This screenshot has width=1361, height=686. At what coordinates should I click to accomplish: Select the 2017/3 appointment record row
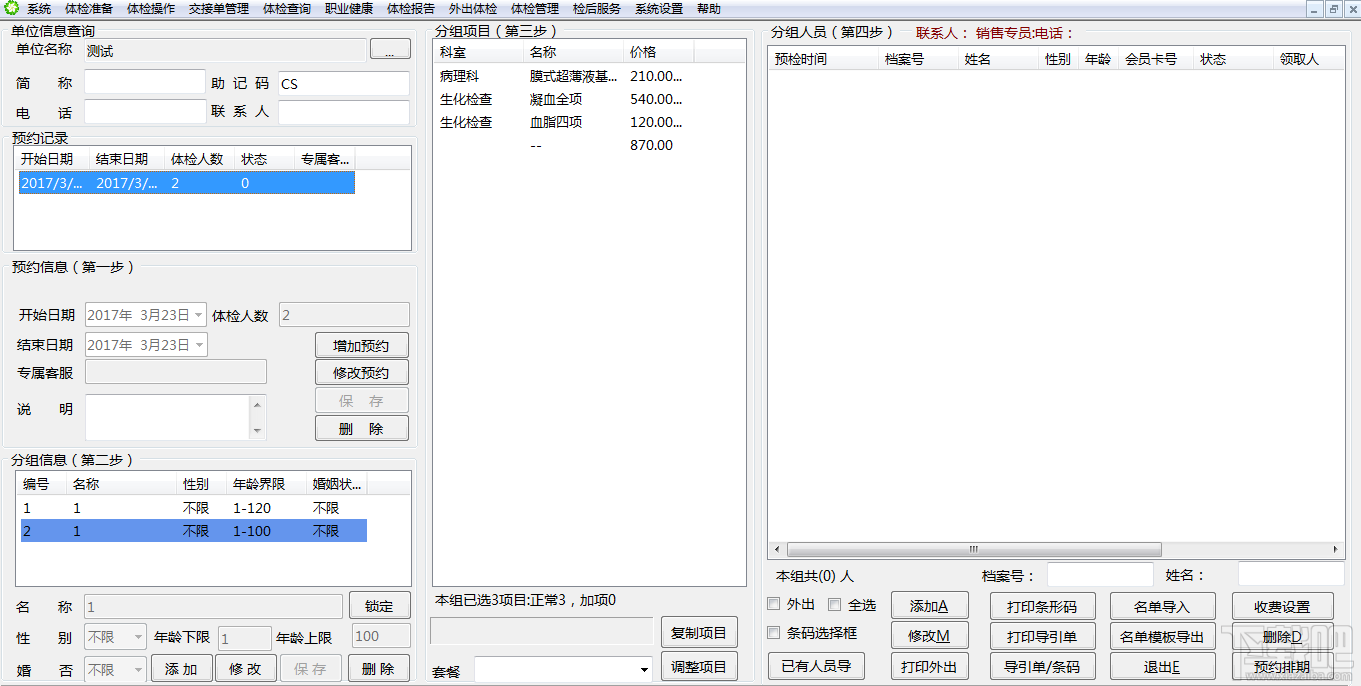pyautogui.click(x=187, y=183)
